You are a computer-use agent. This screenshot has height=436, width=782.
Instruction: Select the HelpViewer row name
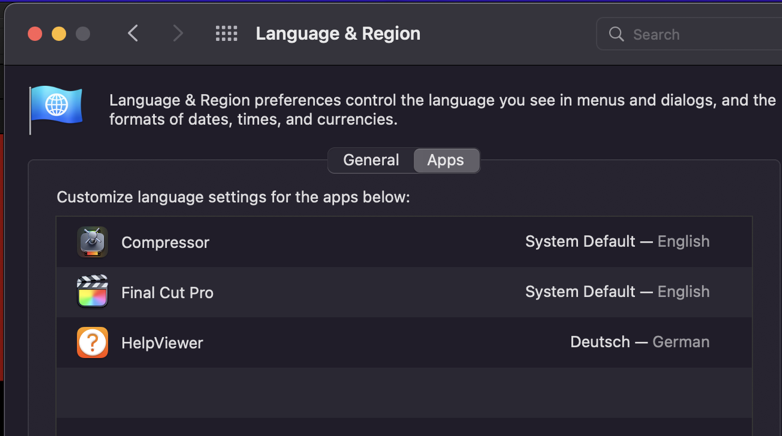click(162, 342)
